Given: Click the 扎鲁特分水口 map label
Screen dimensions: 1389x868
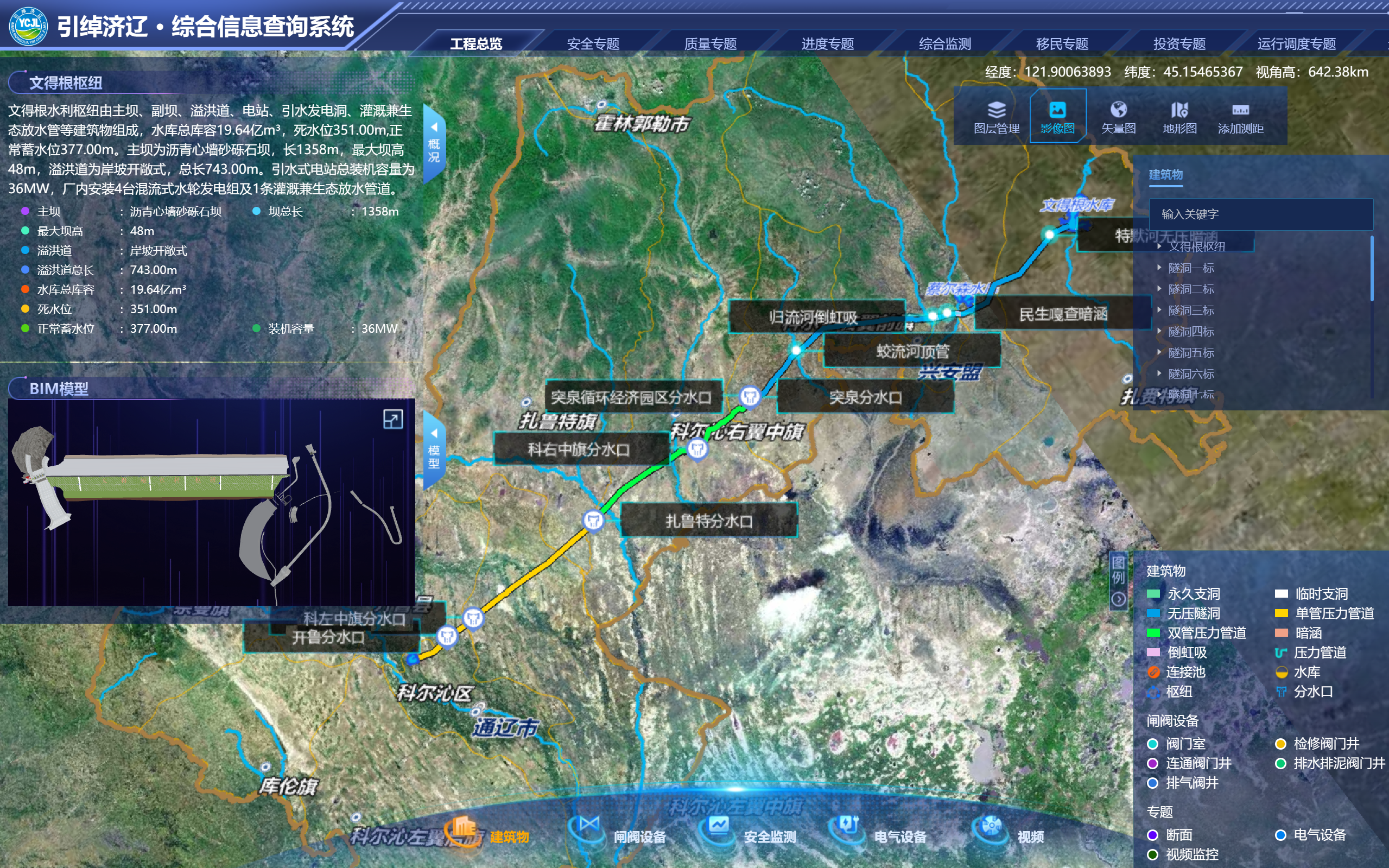Looking at the screenshot, I should point(708,521).
